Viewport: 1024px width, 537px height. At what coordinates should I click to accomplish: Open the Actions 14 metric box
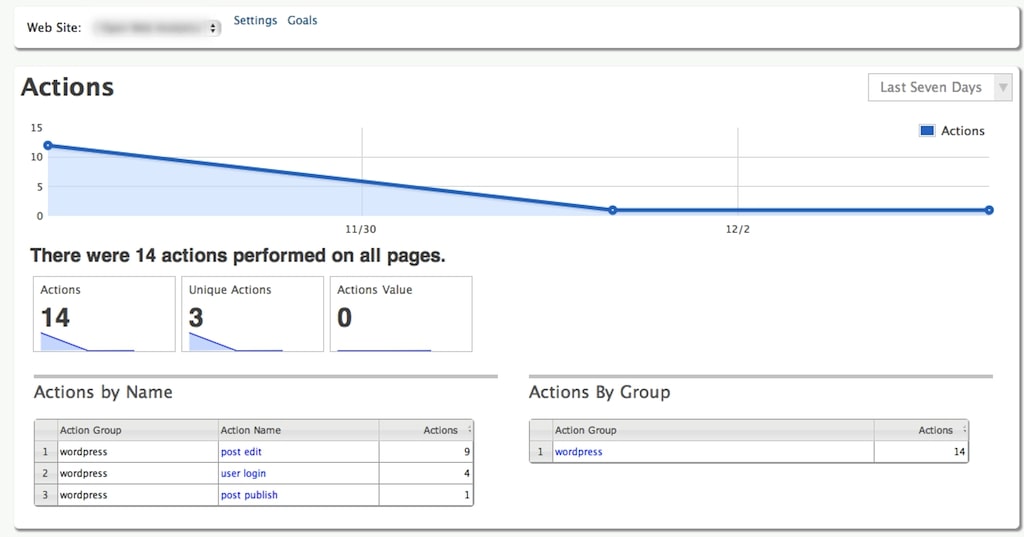pos(104,314)
